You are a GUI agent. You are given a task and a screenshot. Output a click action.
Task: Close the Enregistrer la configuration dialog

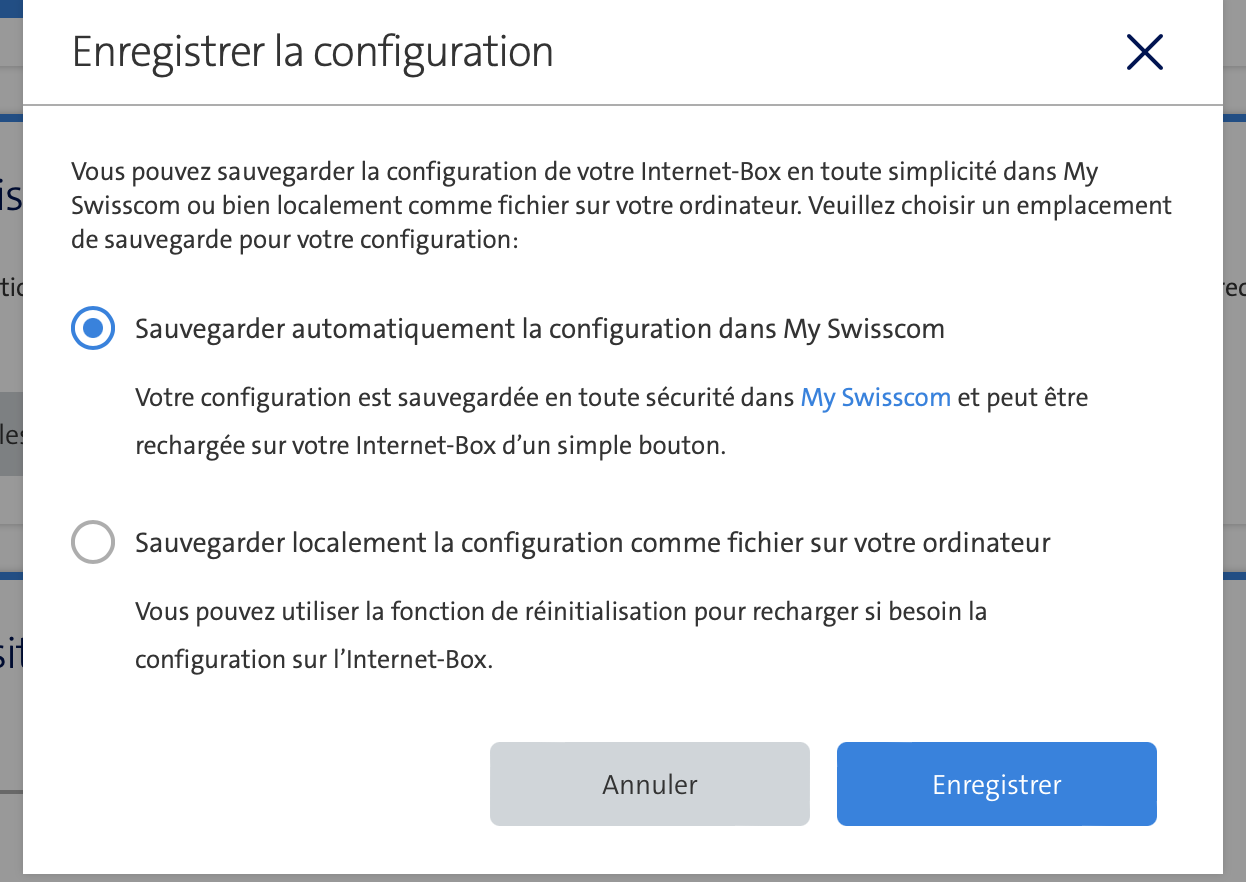pos(1144,52)
